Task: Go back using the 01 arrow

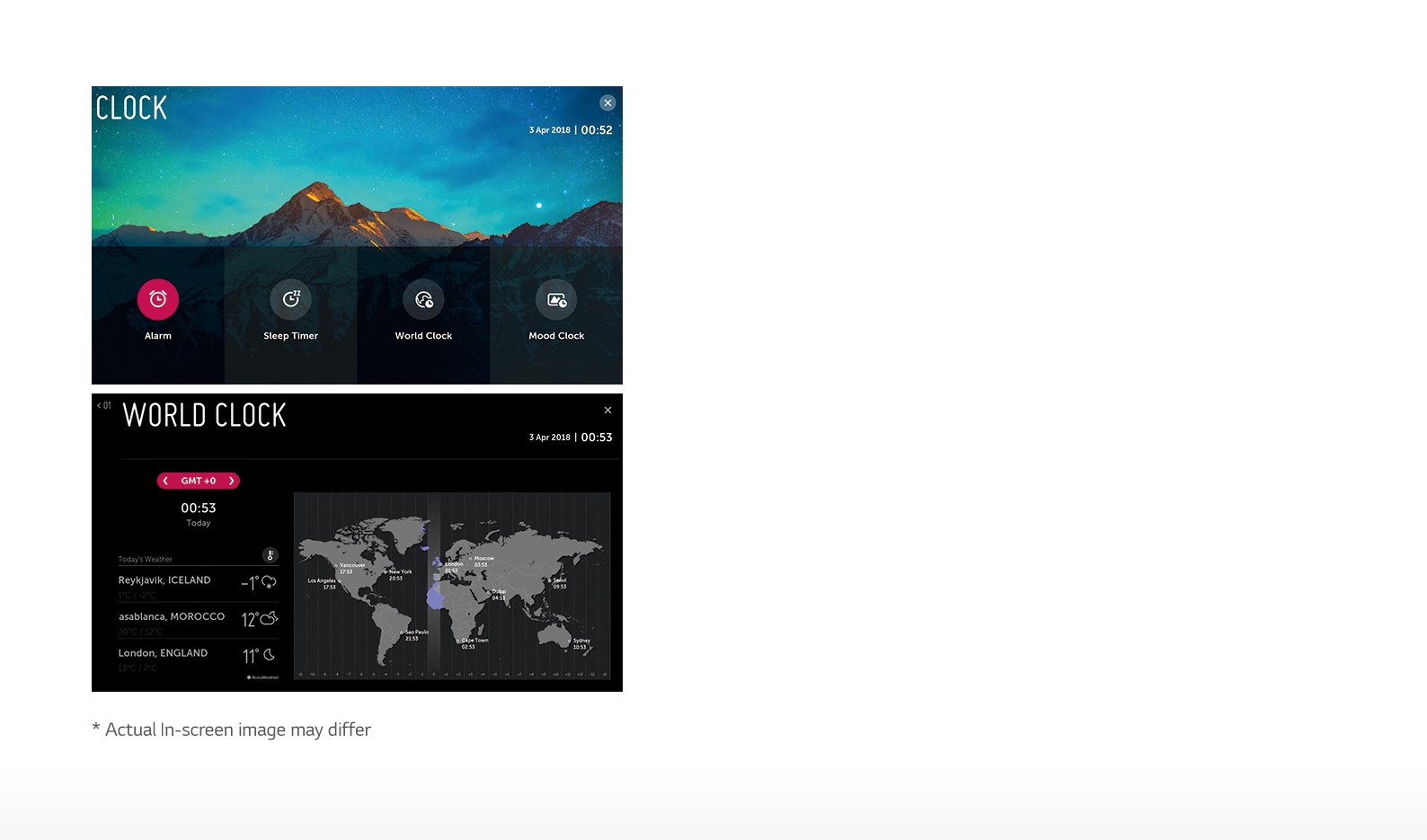Action: click(103, 405)
